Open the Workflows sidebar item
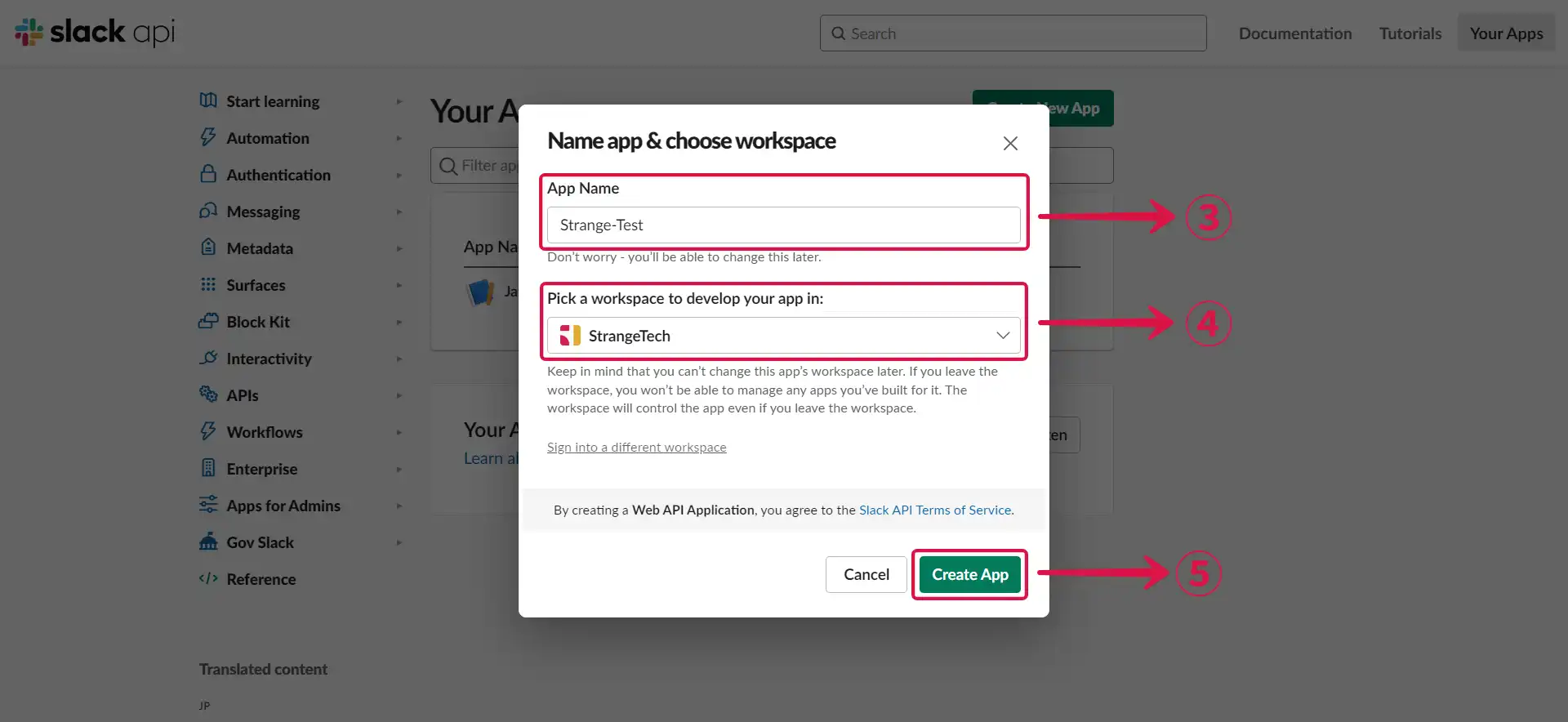 [x=265, y=432]
